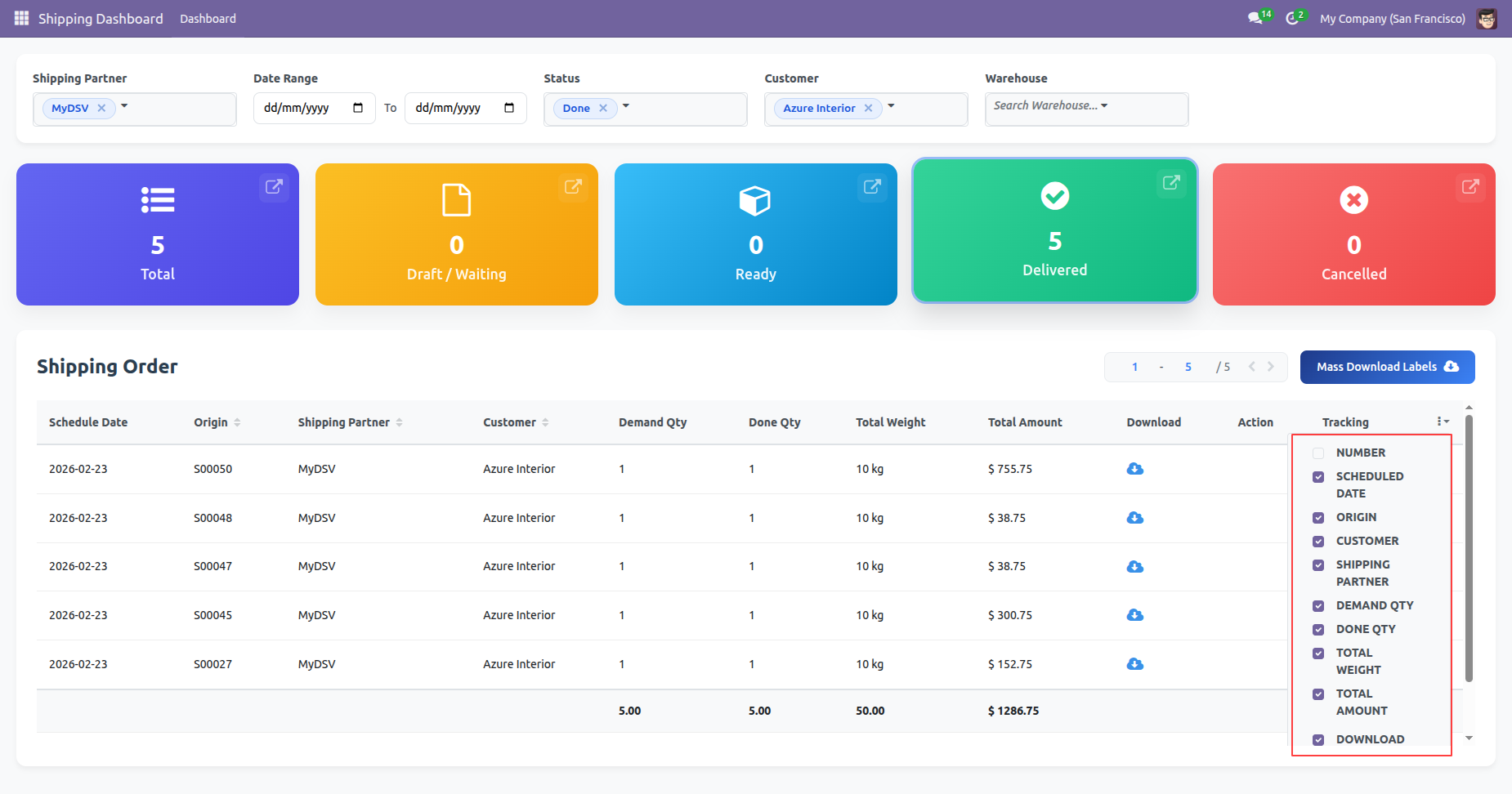Viewport: 1512px width, 794px height.
Task: Open the apps grid menu icon
Action: pos(21,18)
